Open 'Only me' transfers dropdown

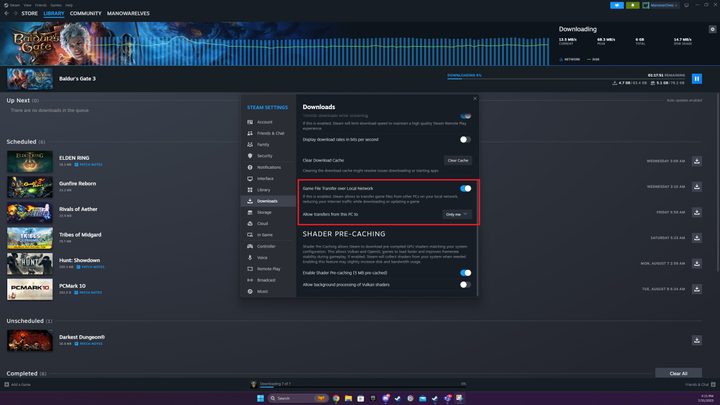[456, 214]
